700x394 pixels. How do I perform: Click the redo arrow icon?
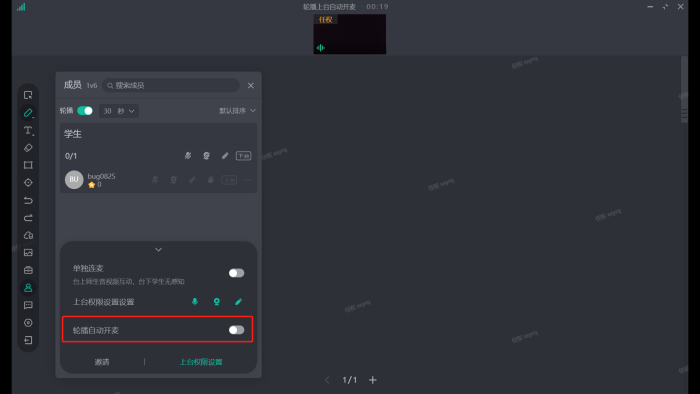[x=28, y=218]
